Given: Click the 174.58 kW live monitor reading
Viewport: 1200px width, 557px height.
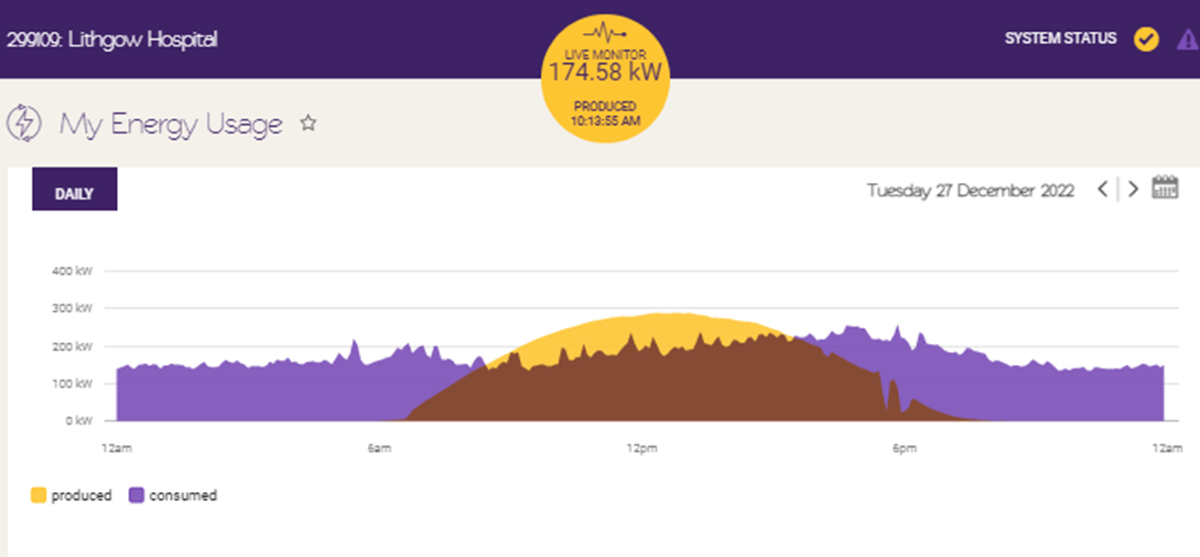Looking at the screenshot, I should click(605, 73).
